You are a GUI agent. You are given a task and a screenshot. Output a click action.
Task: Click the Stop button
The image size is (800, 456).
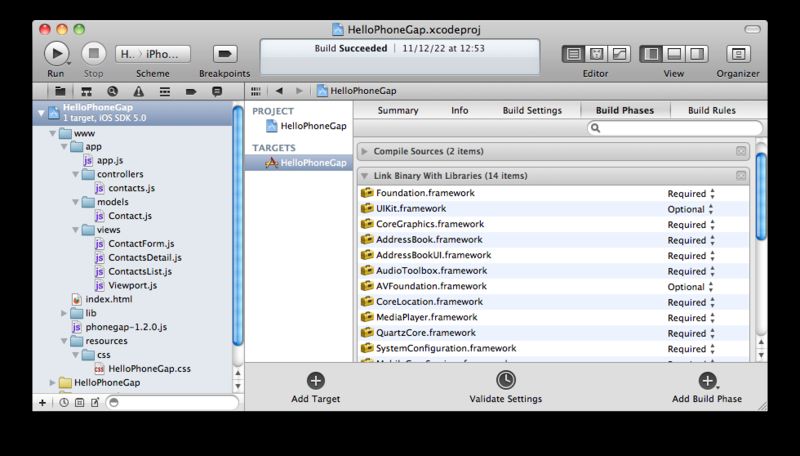coord(93,54)
